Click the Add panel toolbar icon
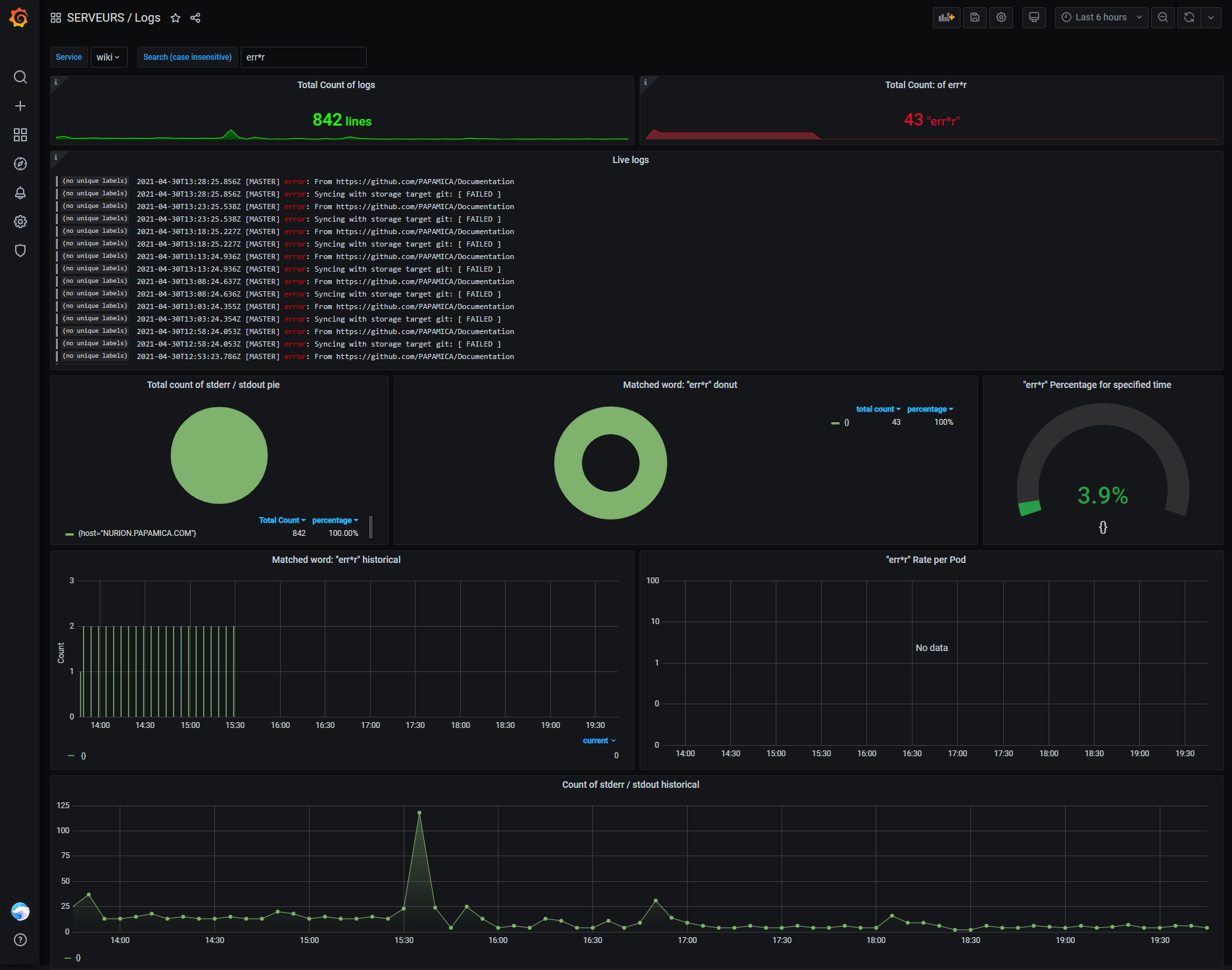The height and width of the screenshot is (970, 1232). click(946, 18)
